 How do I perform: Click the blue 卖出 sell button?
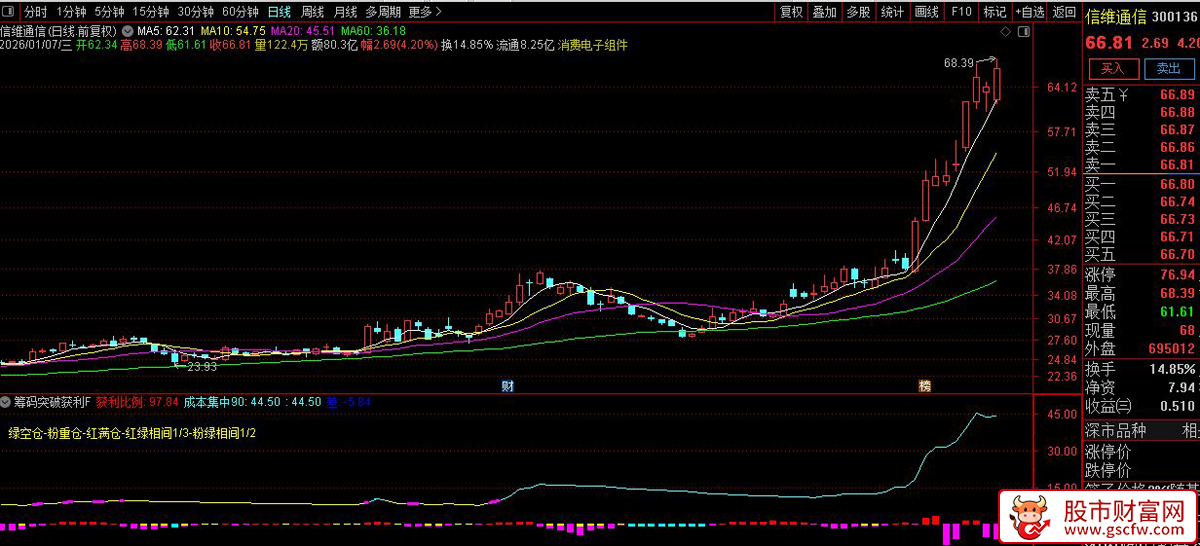1168,69
